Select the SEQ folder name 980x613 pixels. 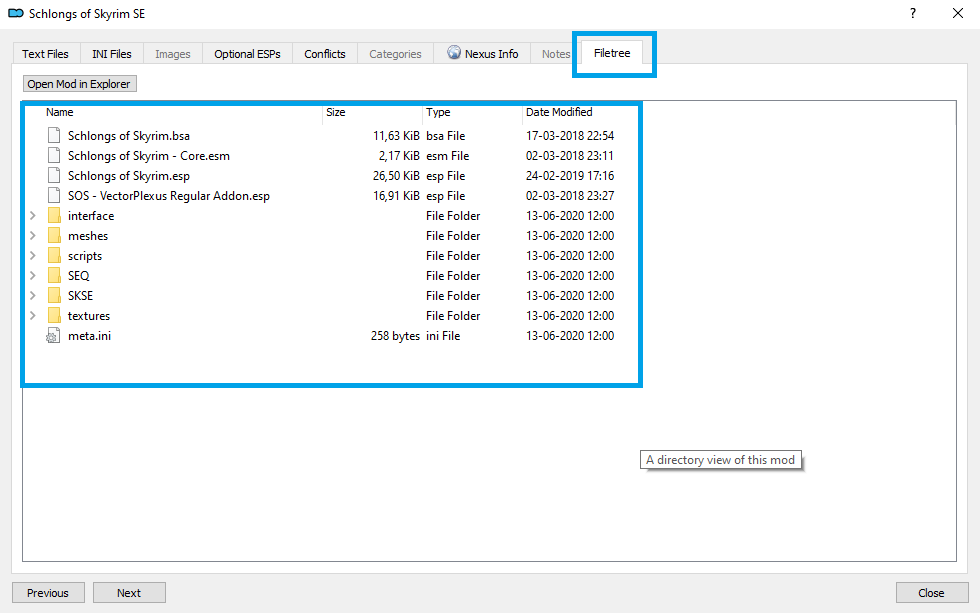(79, 276)
